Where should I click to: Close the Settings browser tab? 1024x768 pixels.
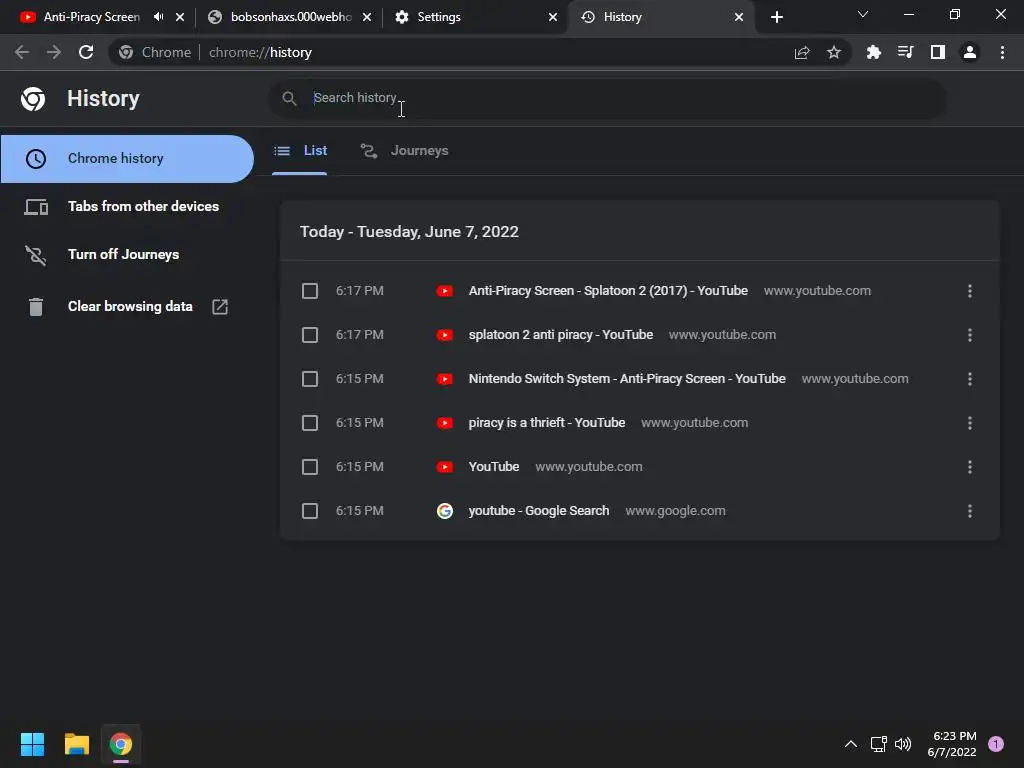click(552, 17)
